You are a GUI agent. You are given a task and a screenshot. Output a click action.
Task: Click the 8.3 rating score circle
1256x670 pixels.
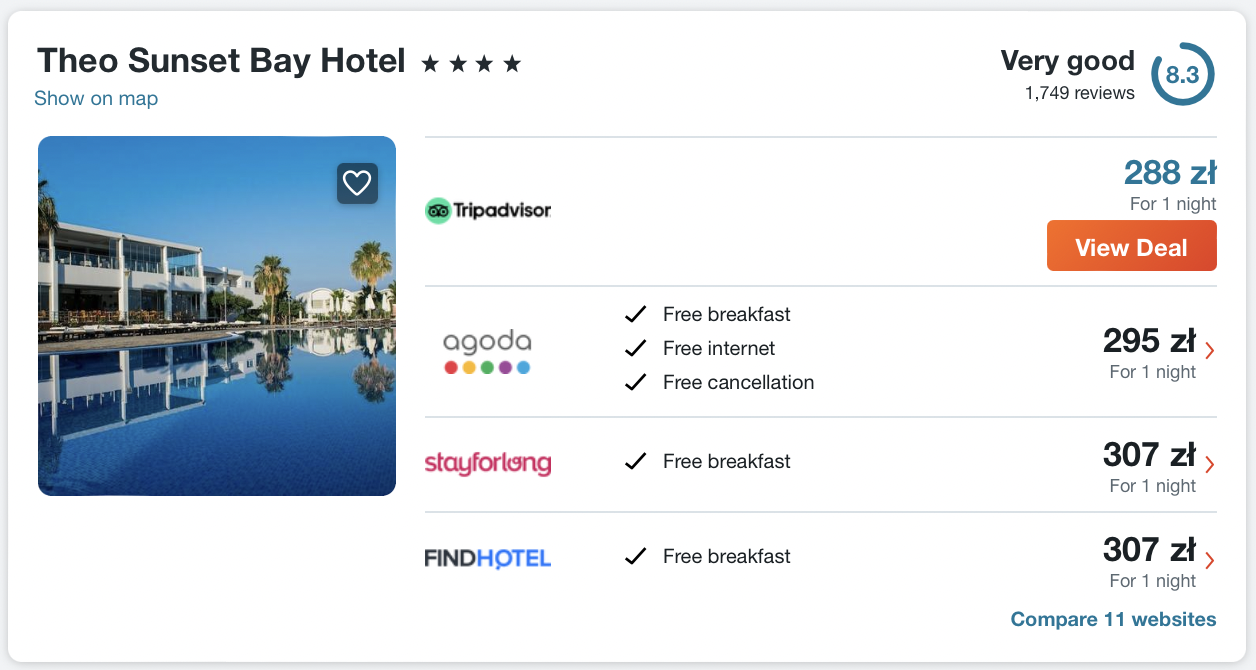[1182, 75]
